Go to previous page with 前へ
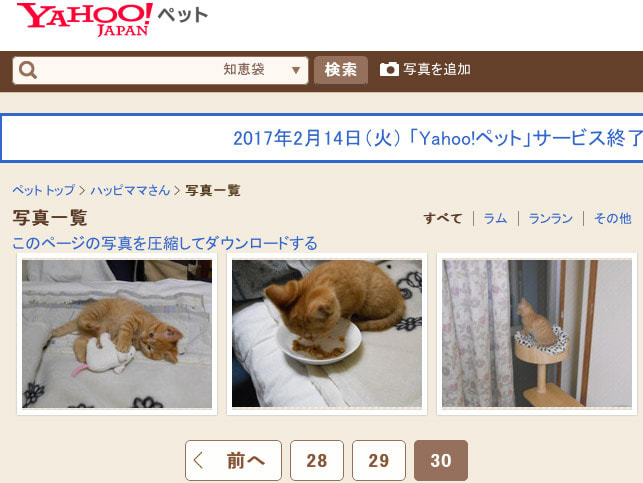The image size is (643, 483). click(233, 460)
